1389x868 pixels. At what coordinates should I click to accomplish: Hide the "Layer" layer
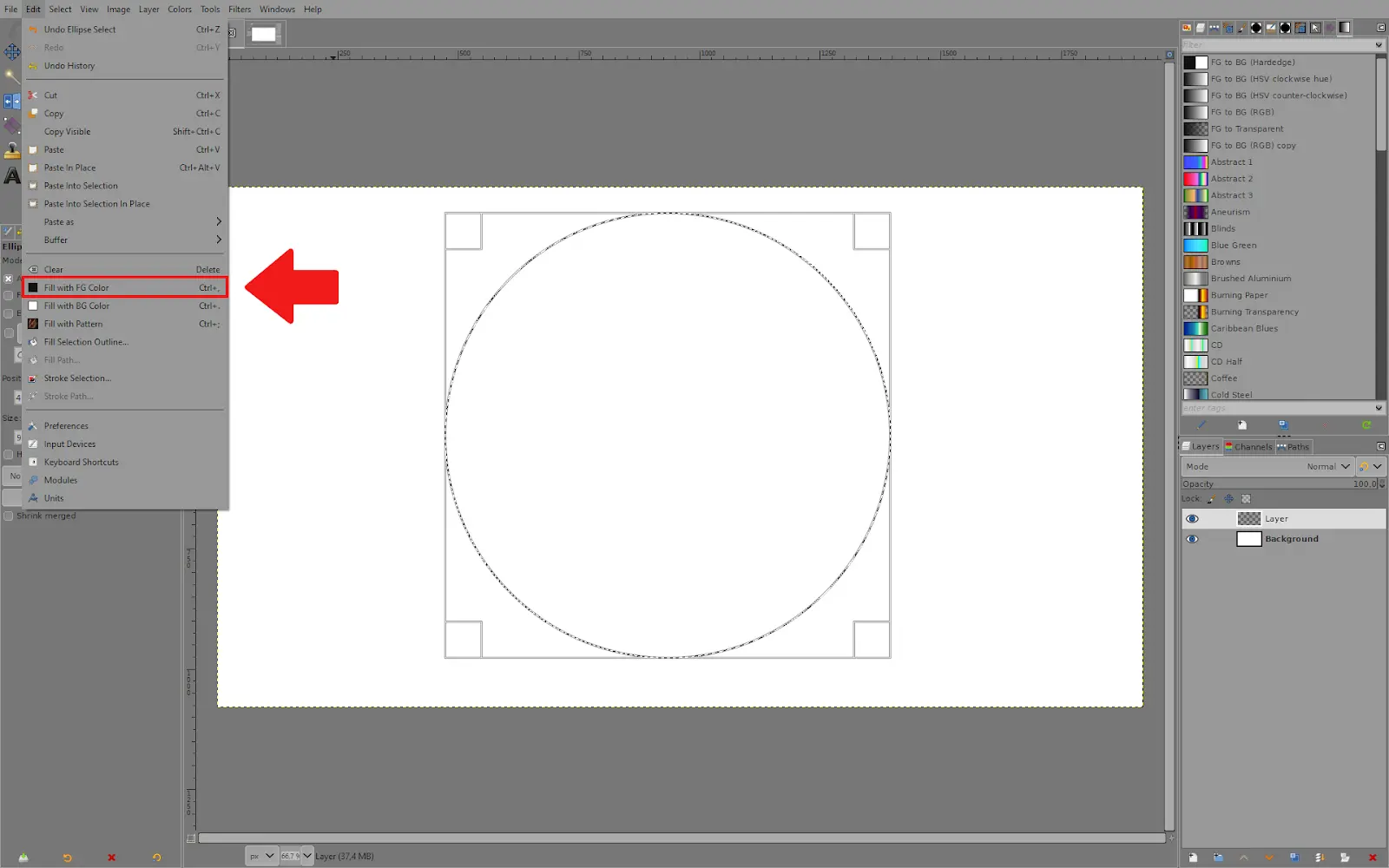(x=1192, y=518)
